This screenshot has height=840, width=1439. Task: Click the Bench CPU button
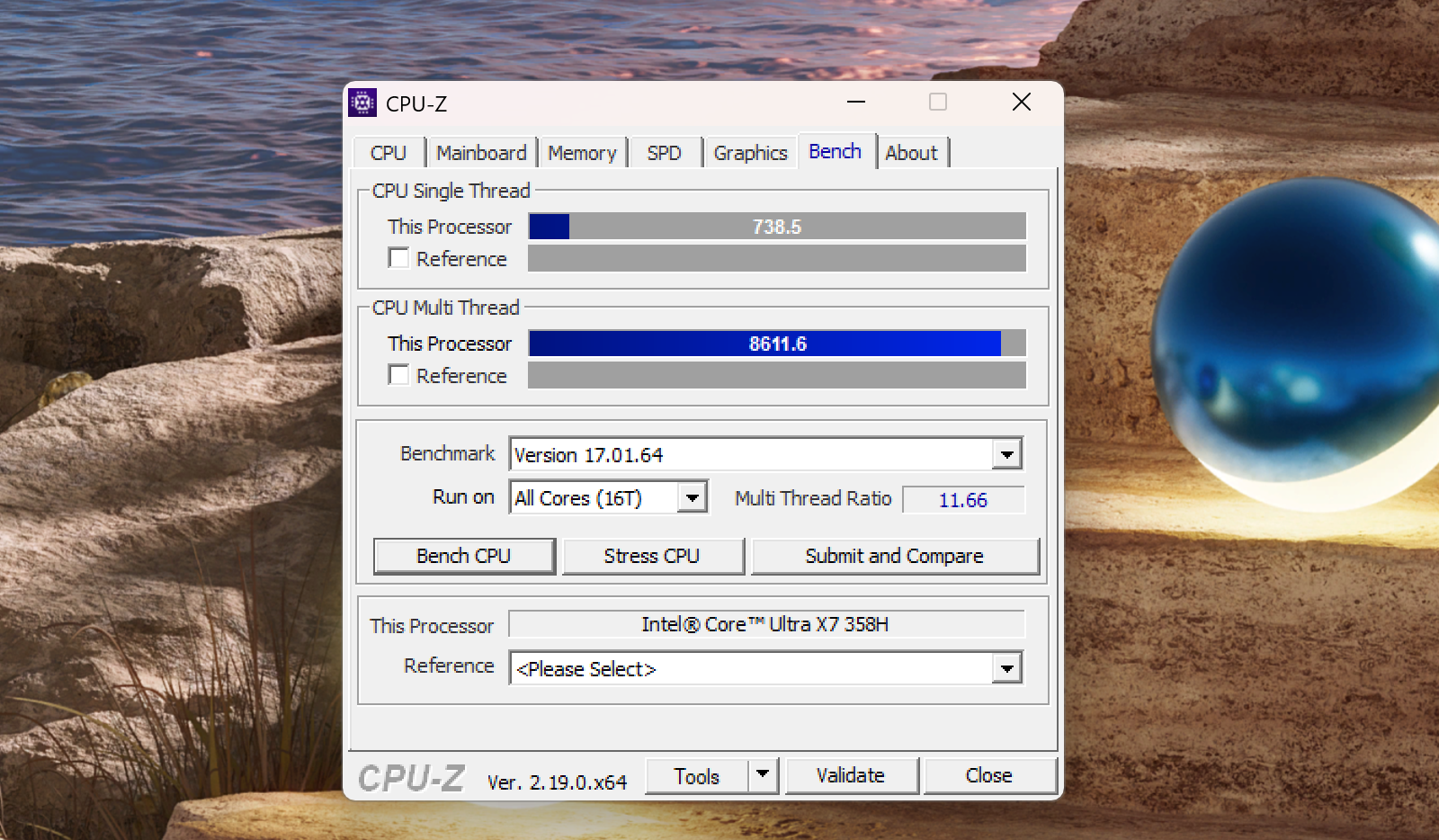pyautogui.click(x=464, y=556)
